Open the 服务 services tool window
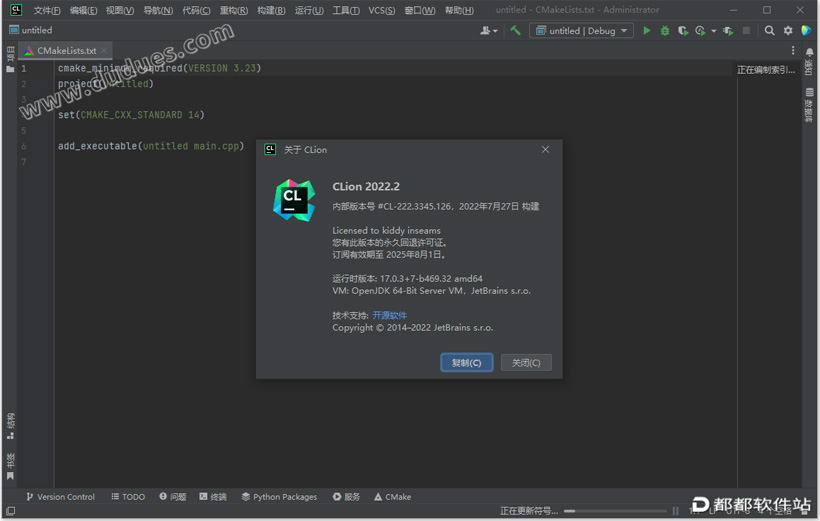The height and width of the screenshot is (521, 820). point(347,496)
